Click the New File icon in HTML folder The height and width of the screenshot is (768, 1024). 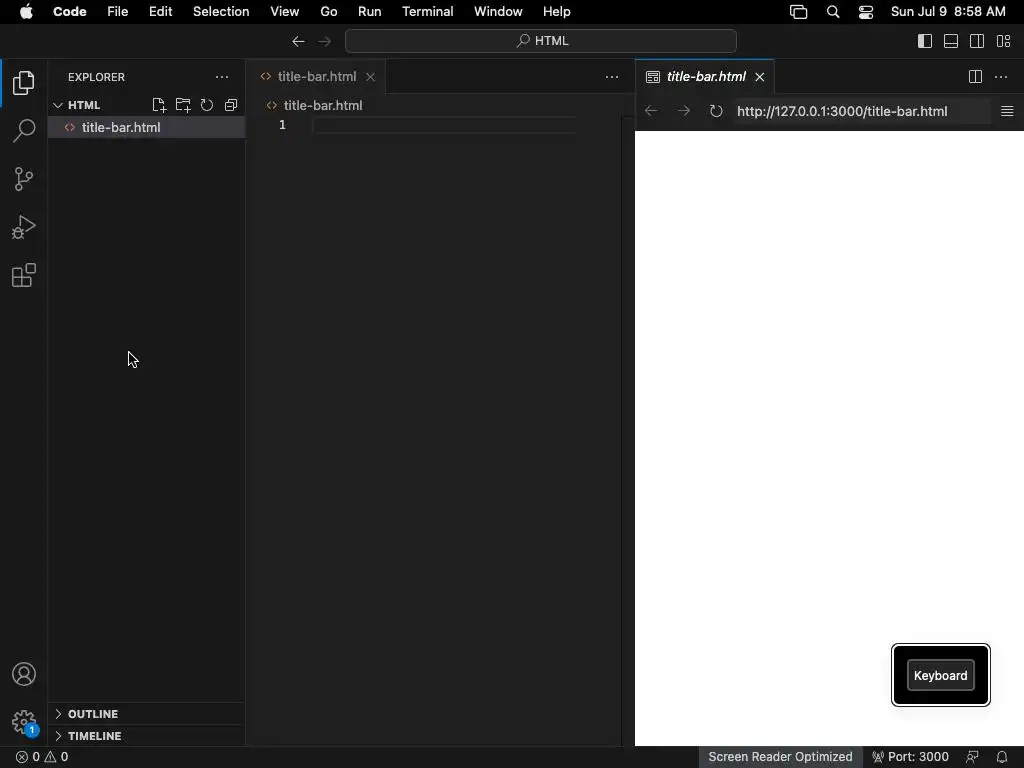[159, 105]
